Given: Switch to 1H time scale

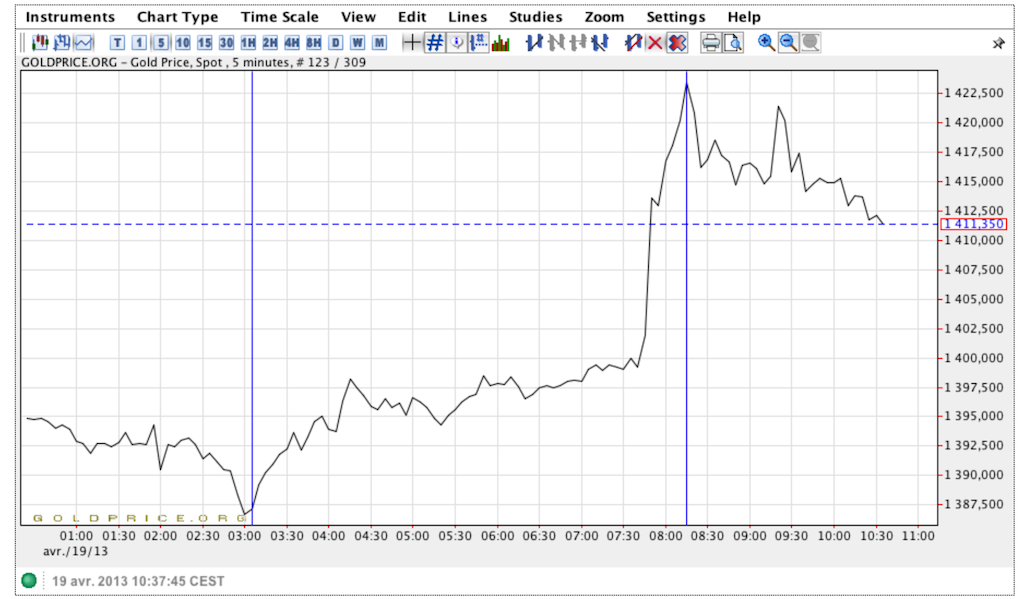Looking at the screenshot, I should click(248, 43).
